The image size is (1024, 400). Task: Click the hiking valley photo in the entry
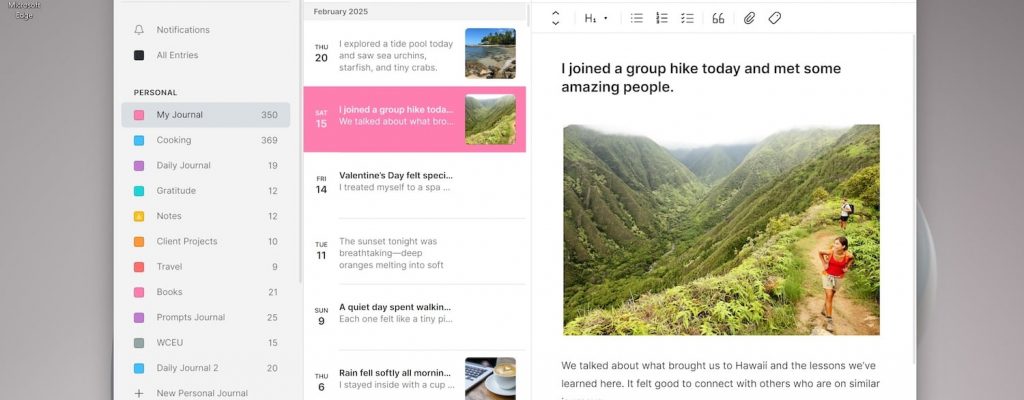tap(721, 229)
